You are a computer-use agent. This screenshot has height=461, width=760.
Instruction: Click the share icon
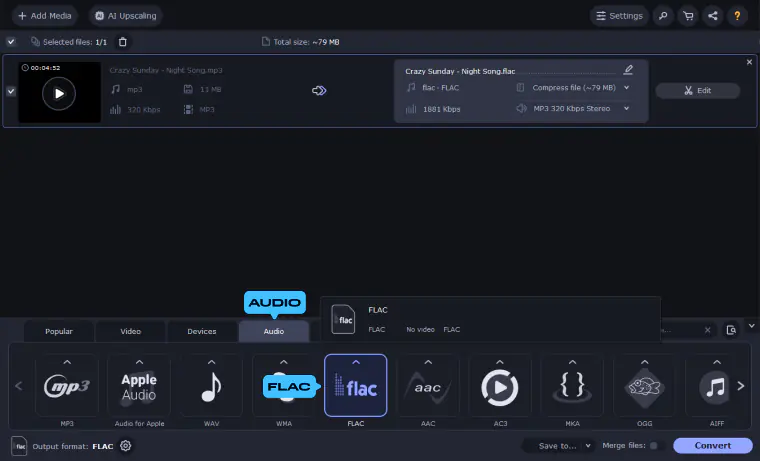coord(712,16)
